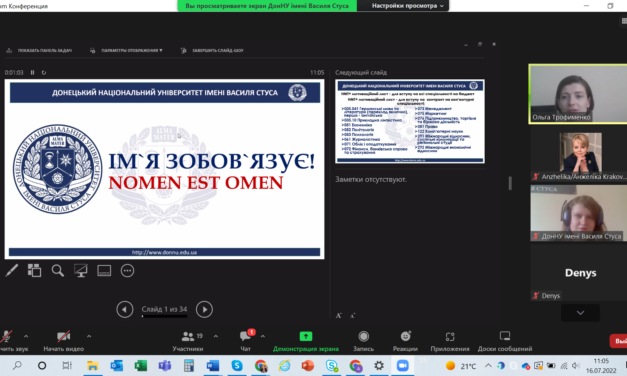The width and height of the screenshot is (627, 376).
Task: Toggle subtitles icon under the slide
Action: click(104, 271)
